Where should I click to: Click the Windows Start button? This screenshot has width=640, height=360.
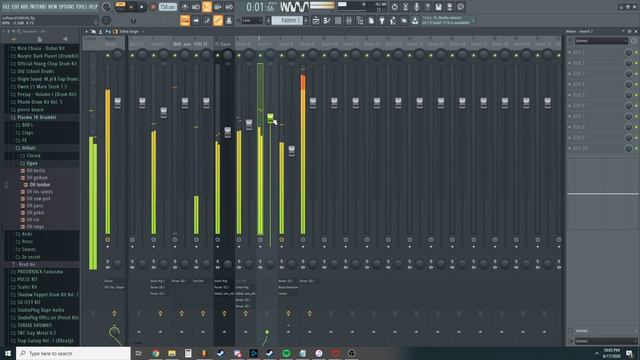tap(8, 353)
